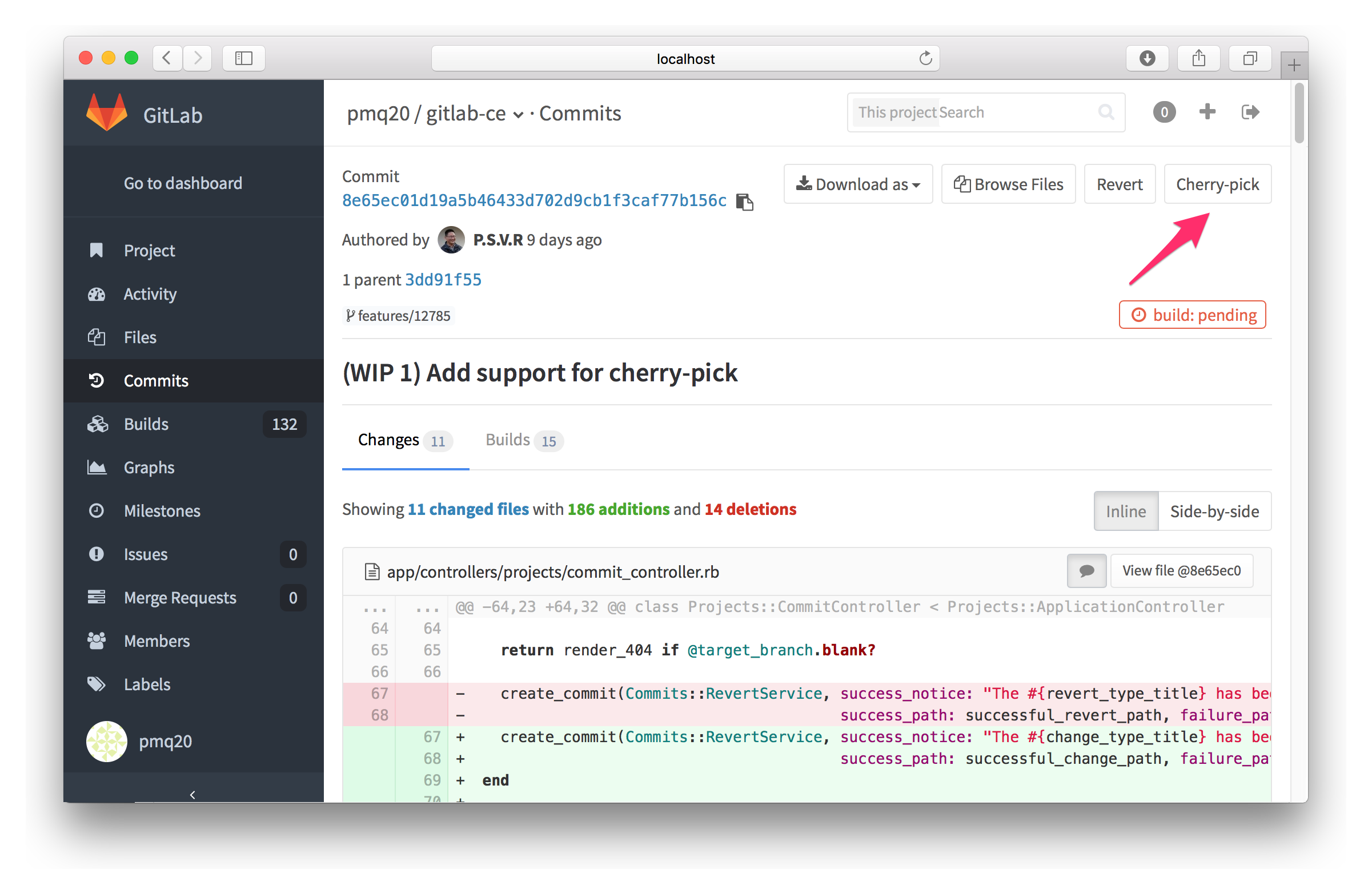Click the parent commit 3dd91f55 link
The height and width of the screenshot is (894, 1372).
pos(443,279)
